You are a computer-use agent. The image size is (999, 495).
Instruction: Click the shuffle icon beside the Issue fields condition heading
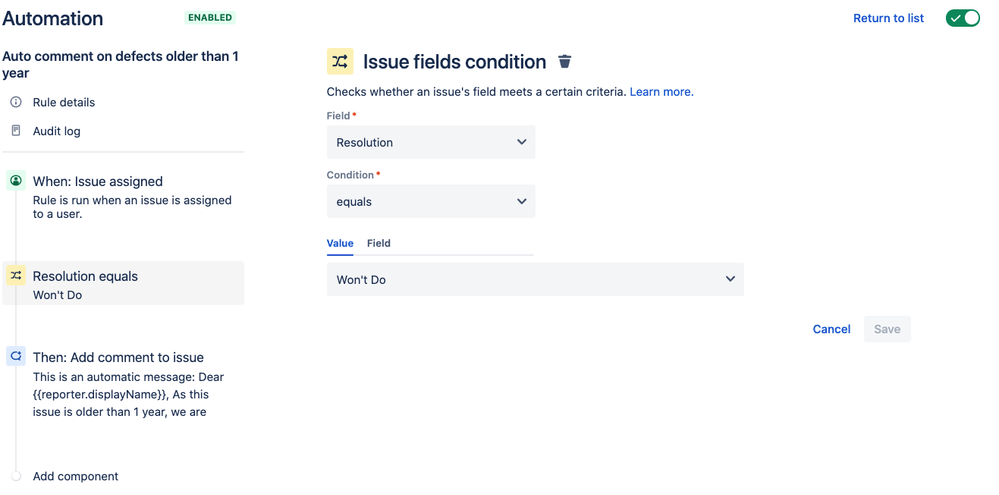point(340,61)
